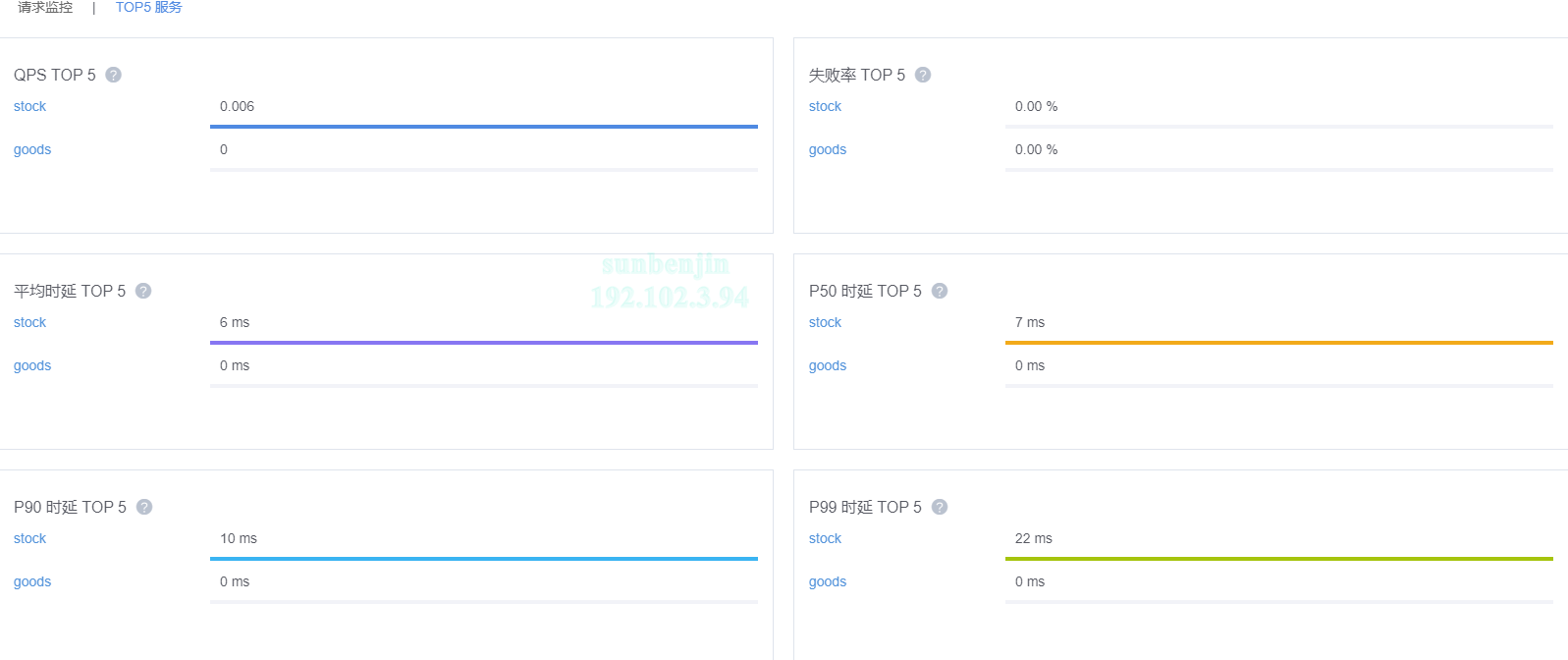Open the help tooltip for 平均时延 TOP 5
Viewport: 1568px width, 660px height.
click(x=143, y=291)
